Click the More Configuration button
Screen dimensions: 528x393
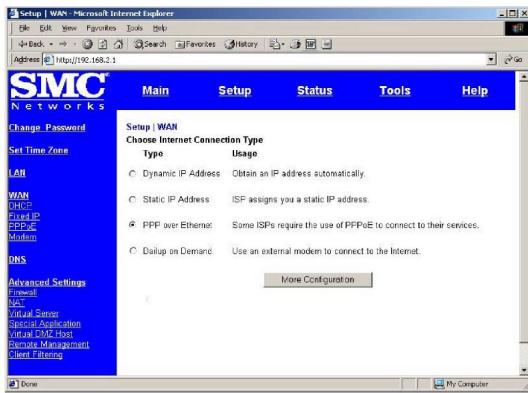click(318, 280)
